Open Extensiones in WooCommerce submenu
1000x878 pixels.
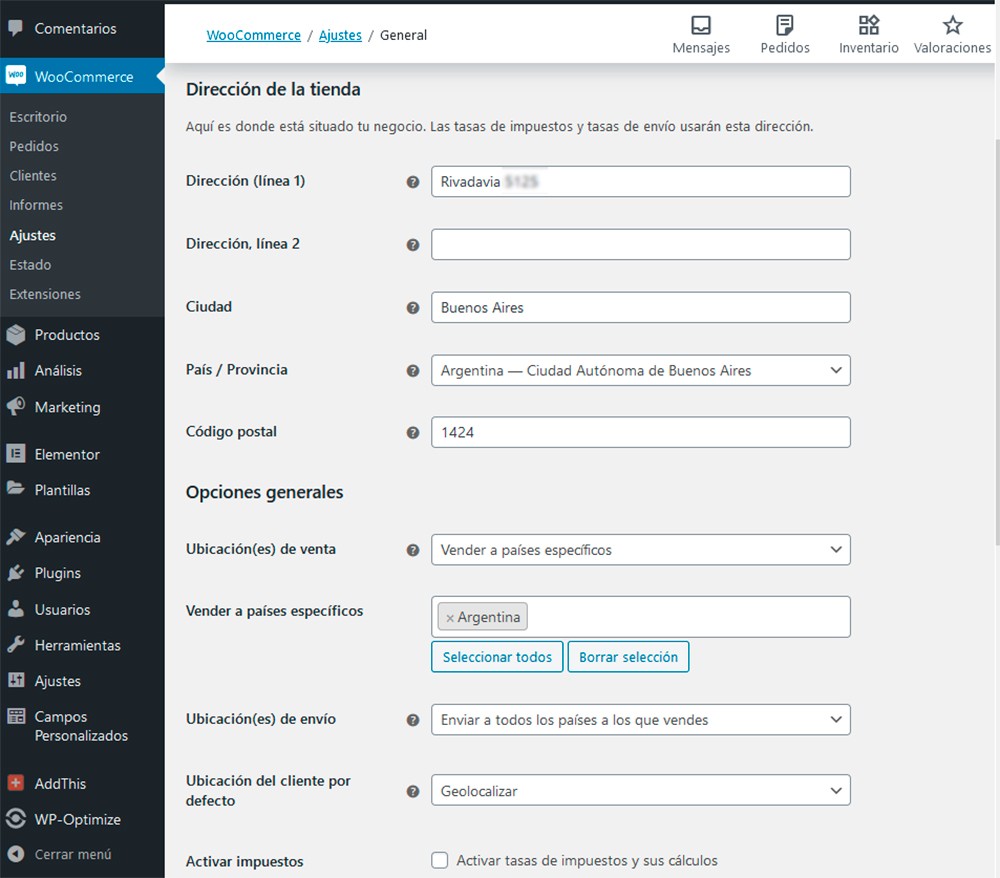tap(45, 294)
